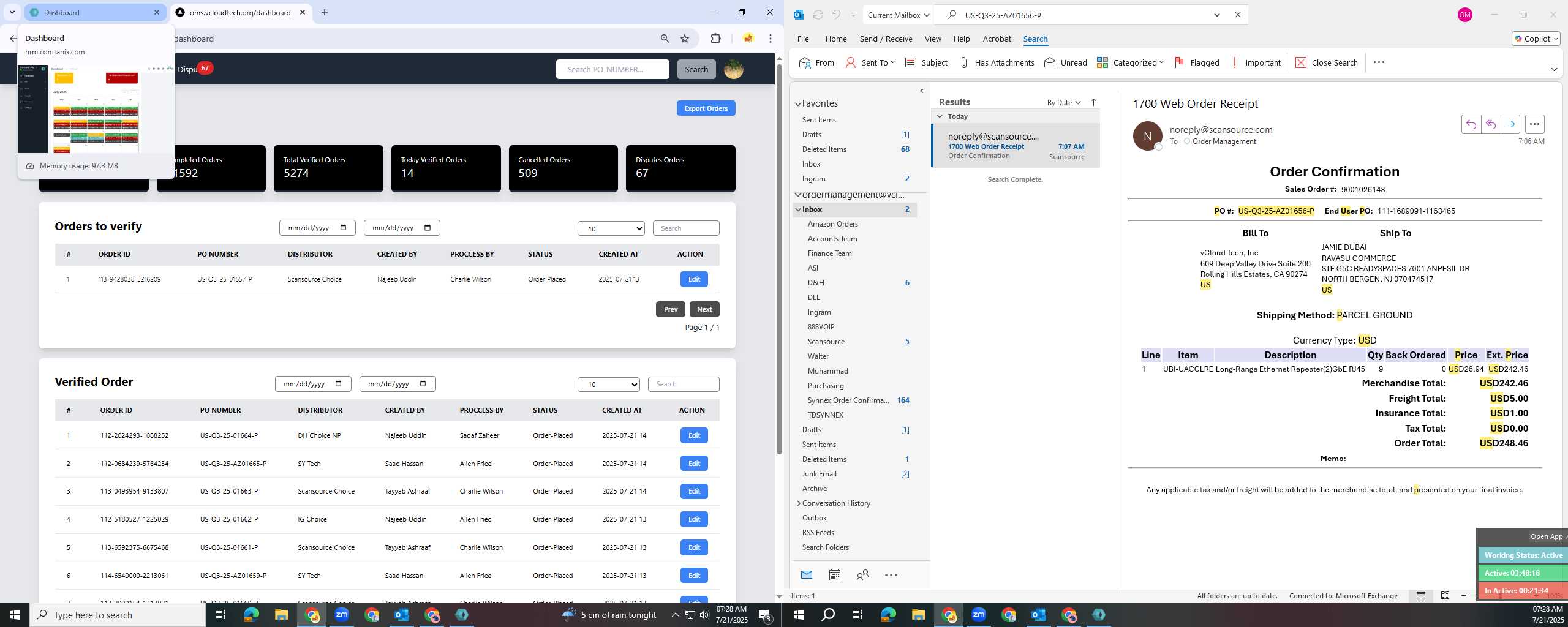This screenshot has width=1568, height=627.
Task: Click the Send/Receive sync icon in Outlook title bar
Action: 818,15
